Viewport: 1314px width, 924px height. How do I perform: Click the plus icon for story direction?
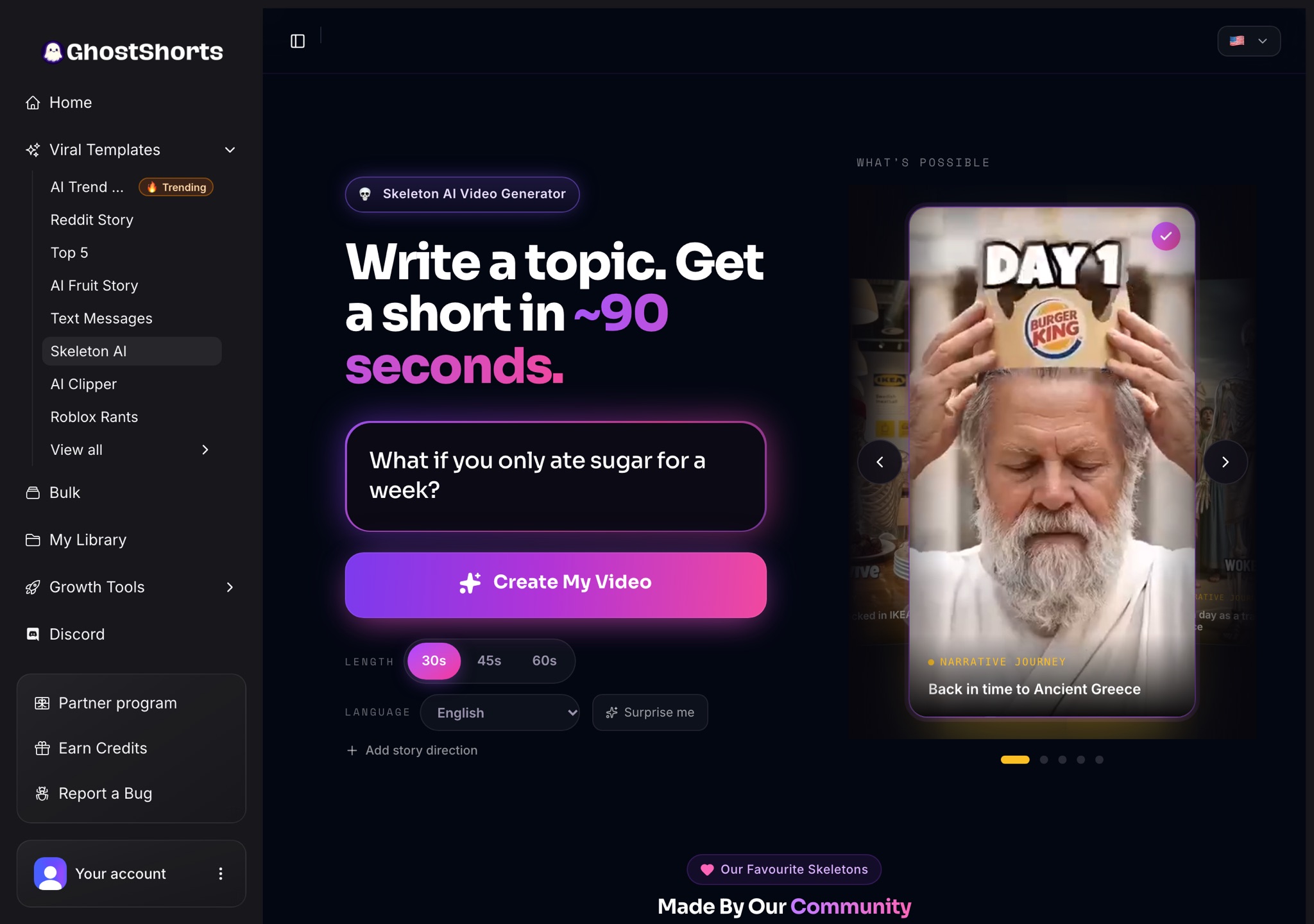point(352,751)
